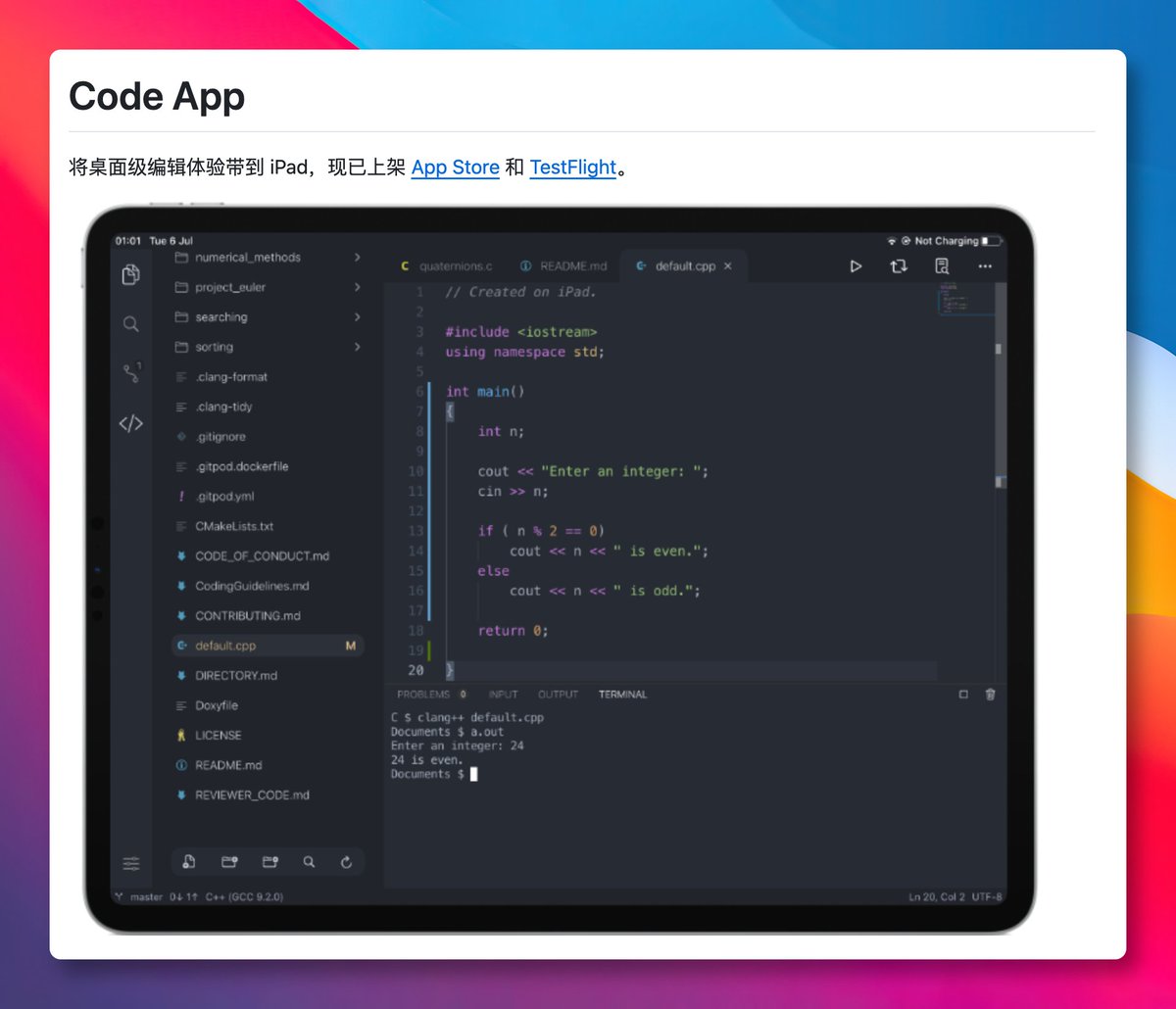
Task: Click the 0↓ 1↑ sync status
Action: 184,896
